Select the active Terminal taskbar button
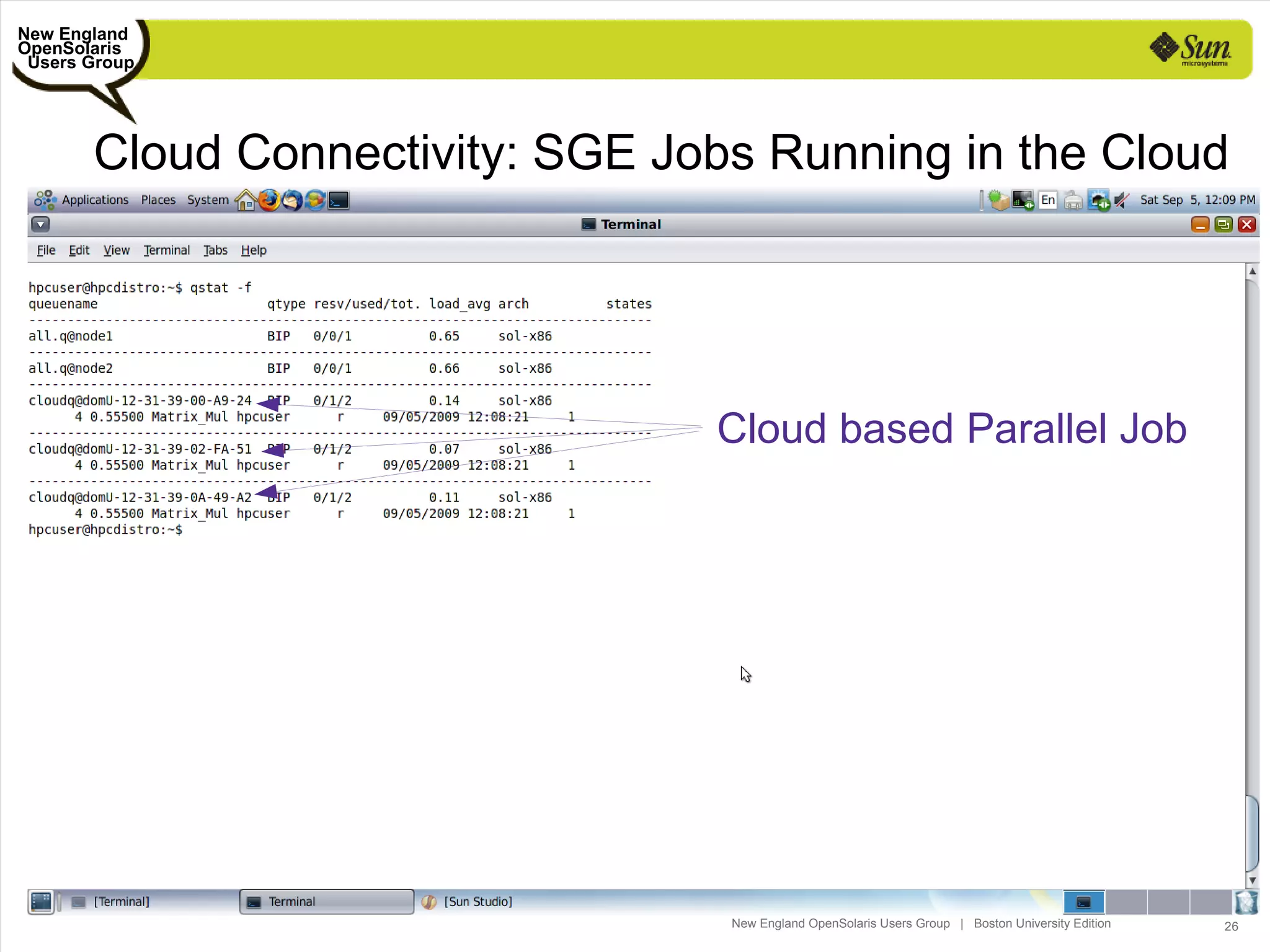 (x=327, y=902)
